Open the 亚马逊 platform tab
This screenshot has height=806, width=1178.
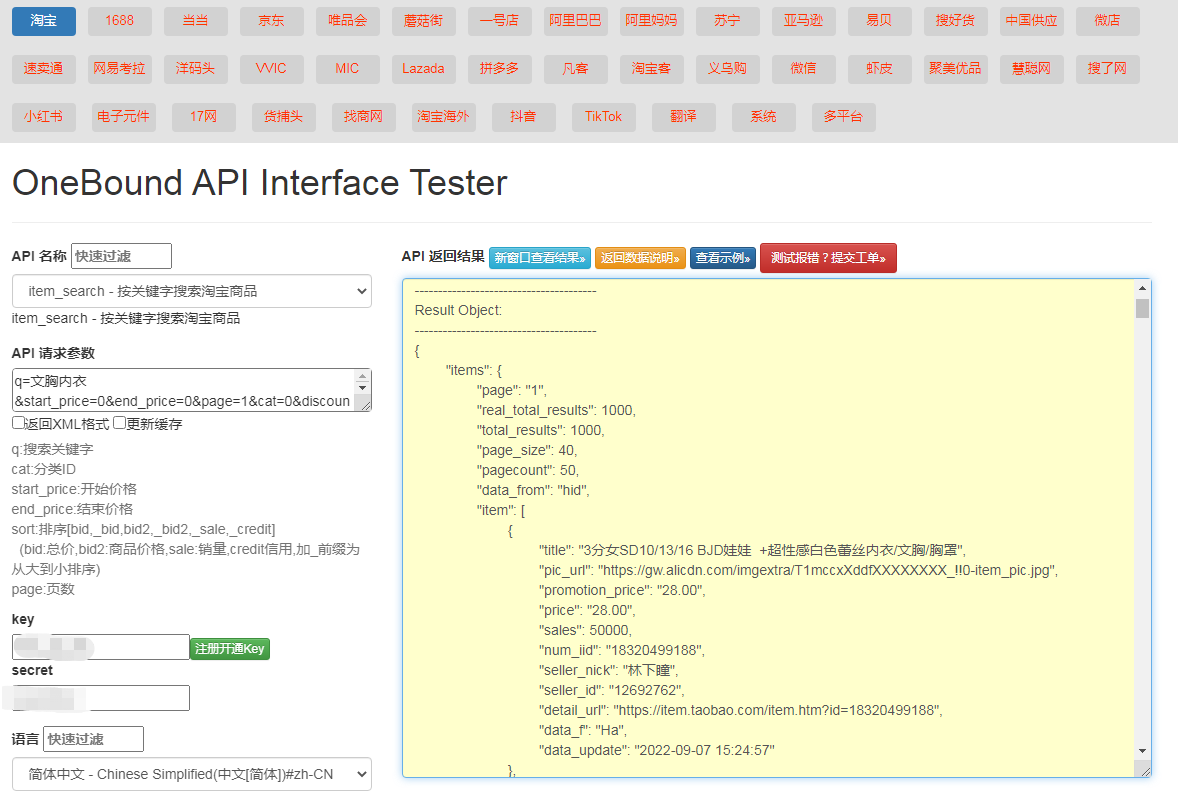(804, 21)
